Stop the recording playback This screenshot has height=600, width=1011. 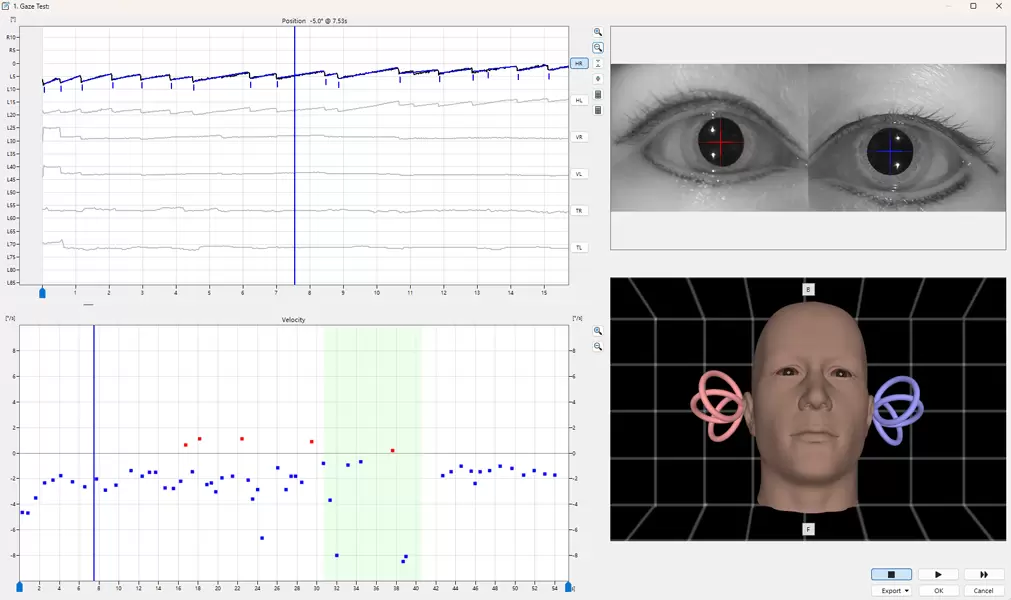tap(891, 574)
